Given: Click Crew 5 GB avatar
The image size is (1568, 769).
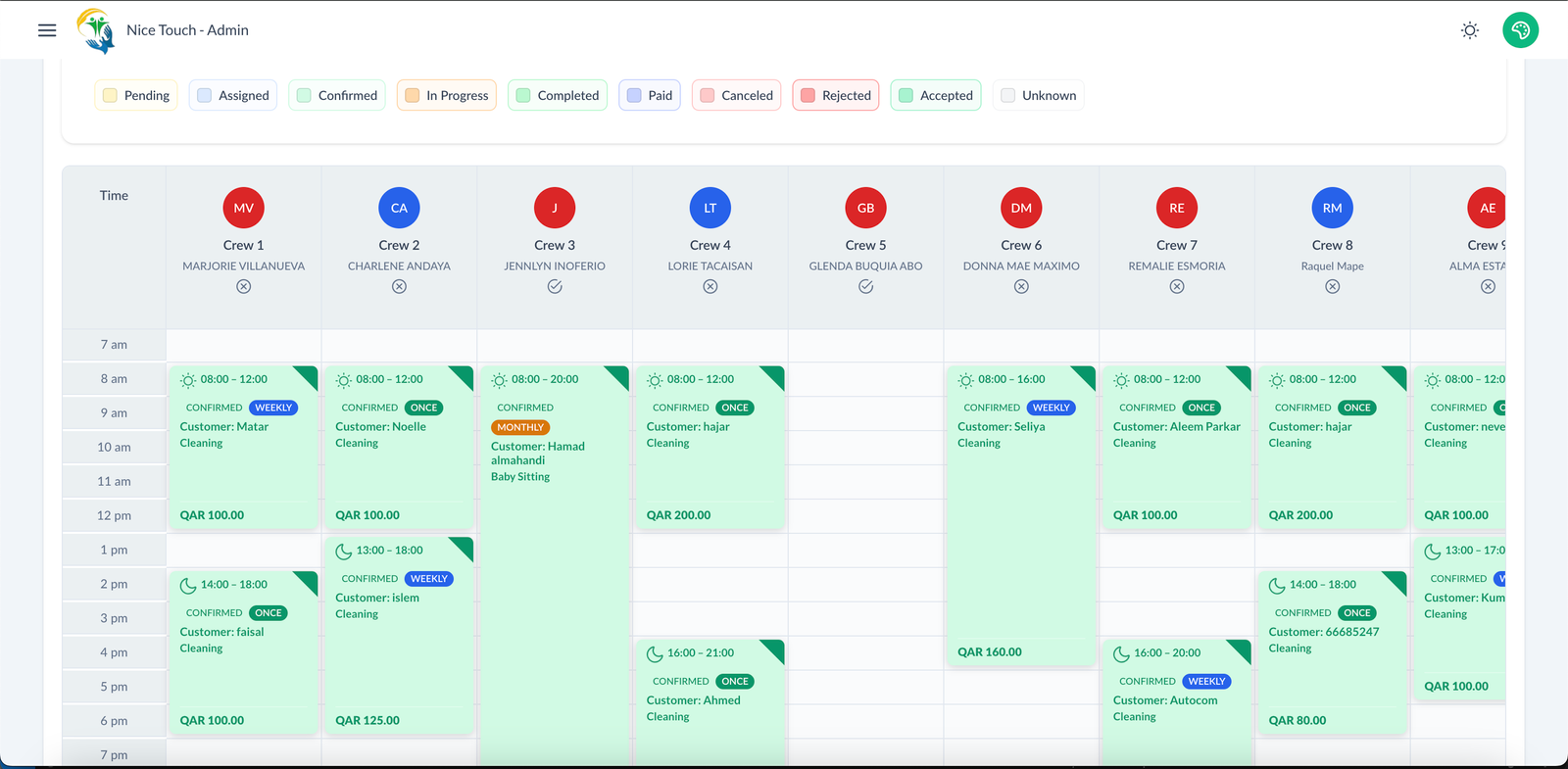Looking at the screenshot, I should pyautogui.click(x=865, y=208).
